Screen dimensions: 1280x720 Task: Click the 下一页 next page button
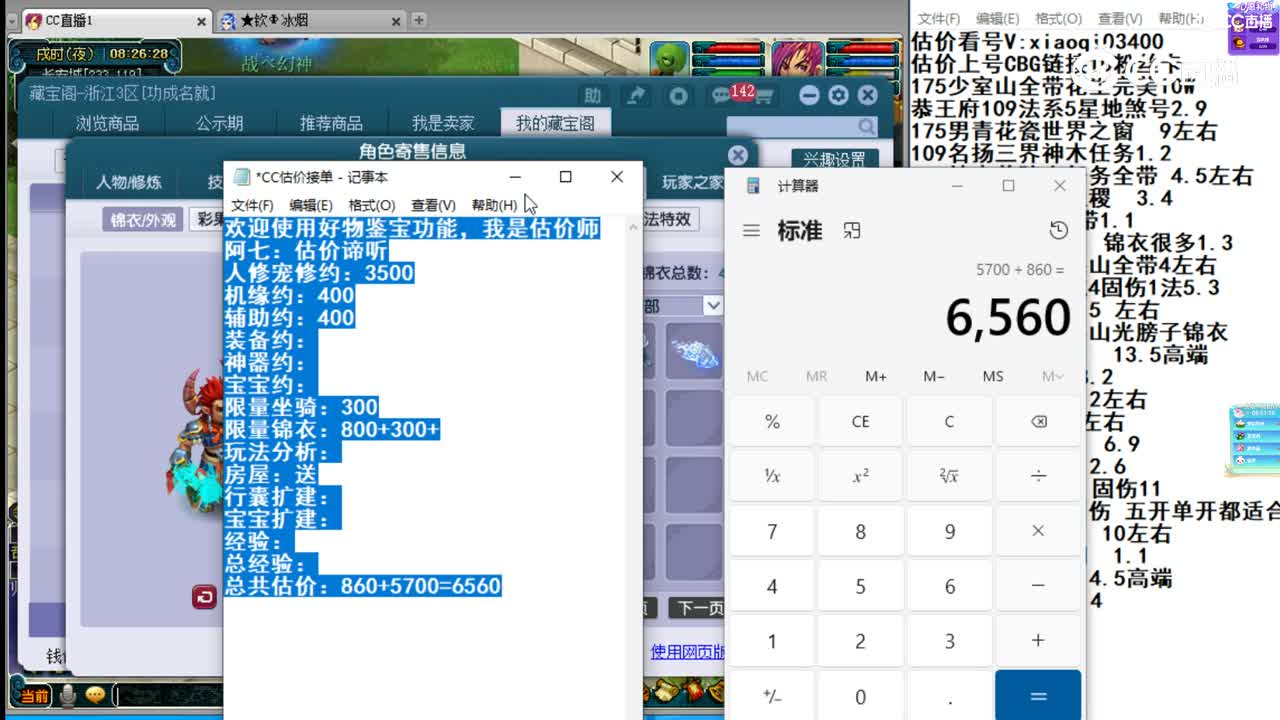[x=698, y=607]
